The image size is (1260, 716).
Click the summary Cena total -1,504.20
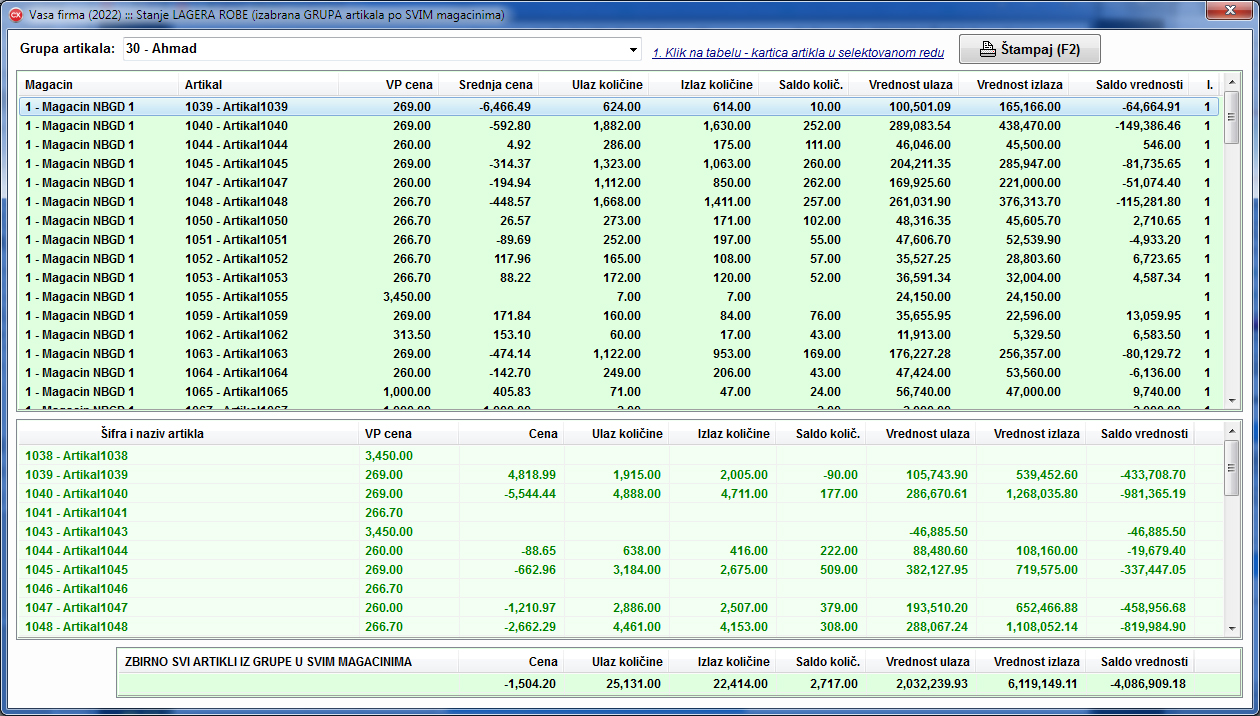point(532,684)
